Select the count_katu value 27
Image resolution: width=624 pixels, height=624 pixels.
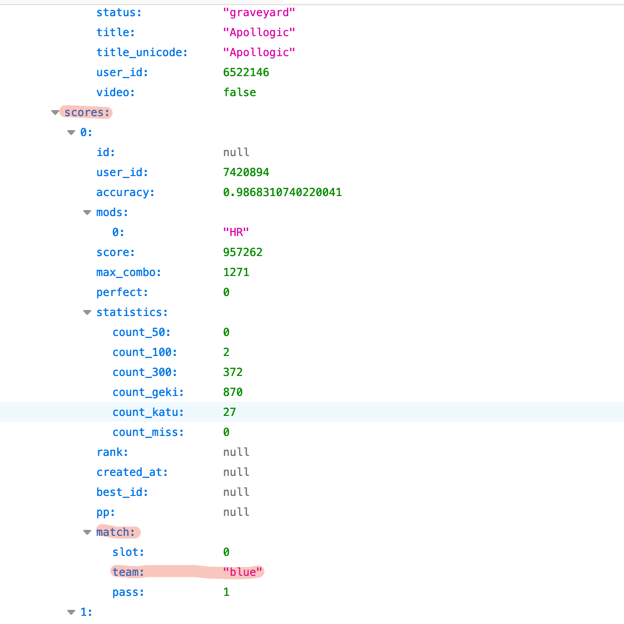tap(229, 412)
